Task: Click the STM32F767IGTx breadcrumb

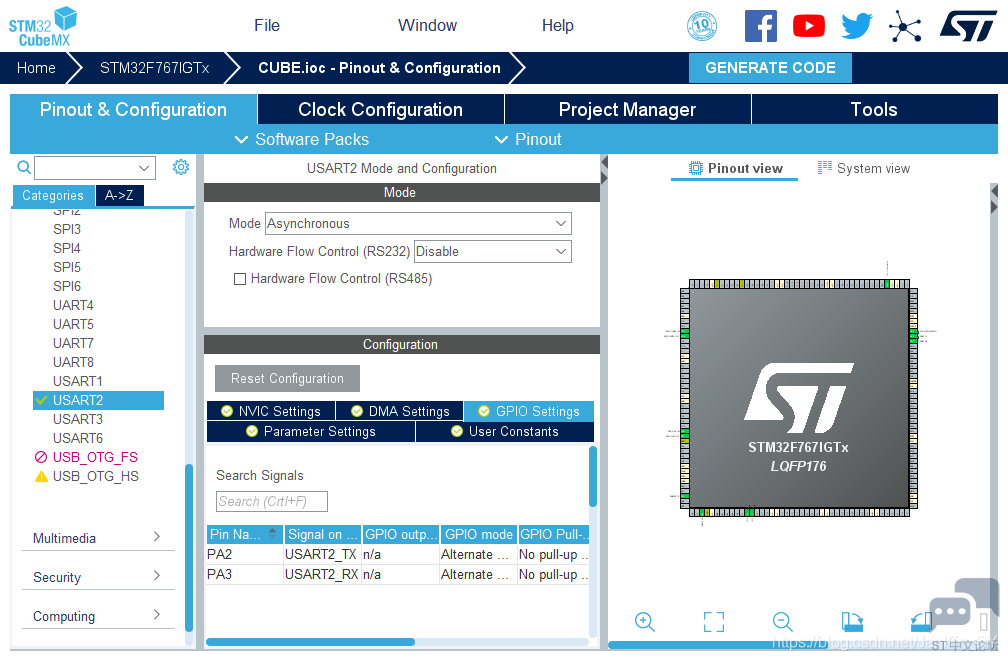Action: pyautogui.click(x=154, y=68)
